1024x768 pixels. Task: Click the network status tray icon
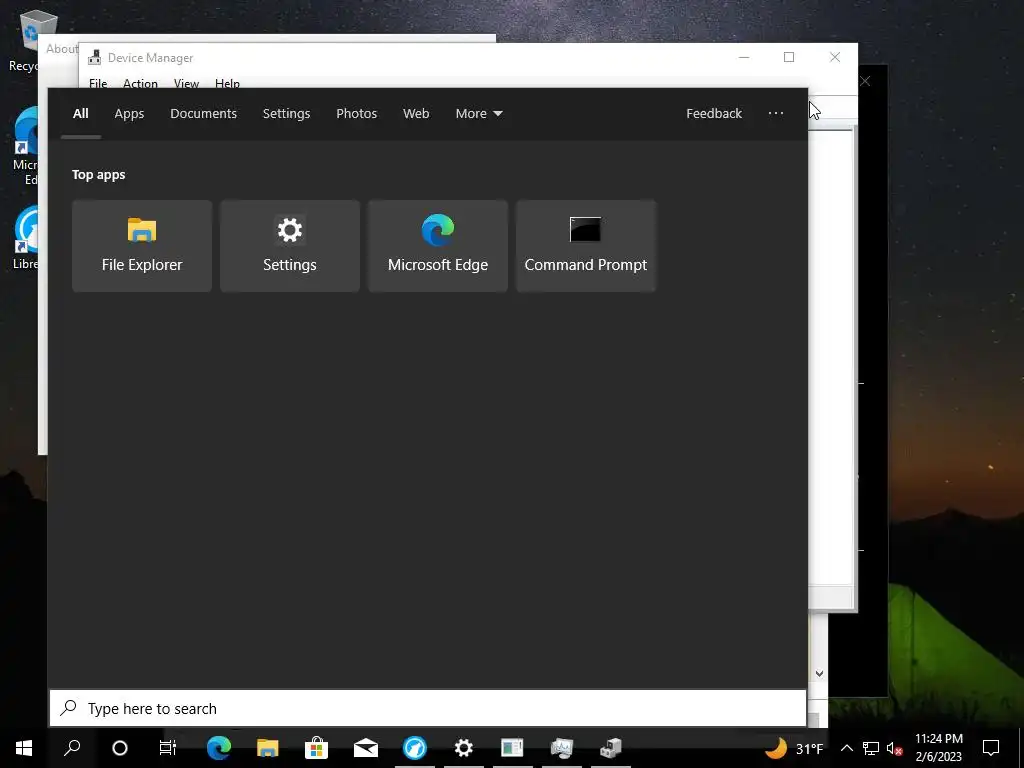tap(871, 748)
